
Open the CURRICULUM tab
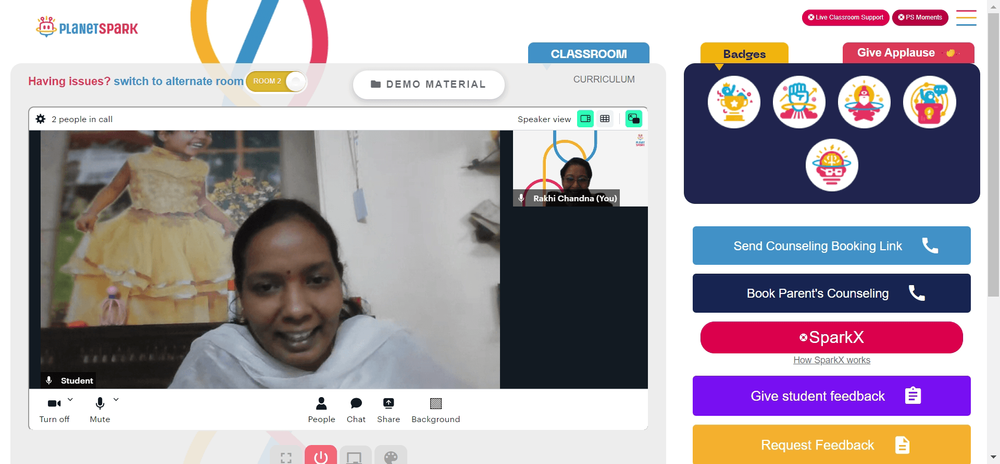(x=604, y=80)
